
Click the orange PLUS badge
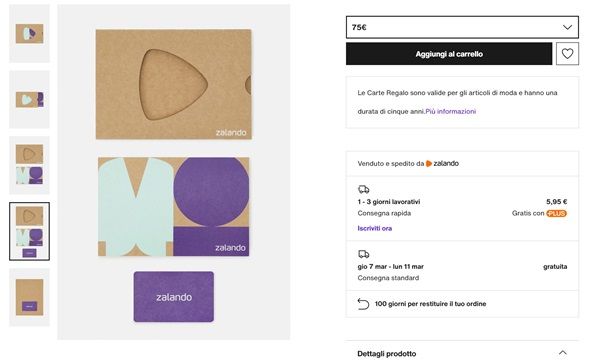tap(556, 213)
